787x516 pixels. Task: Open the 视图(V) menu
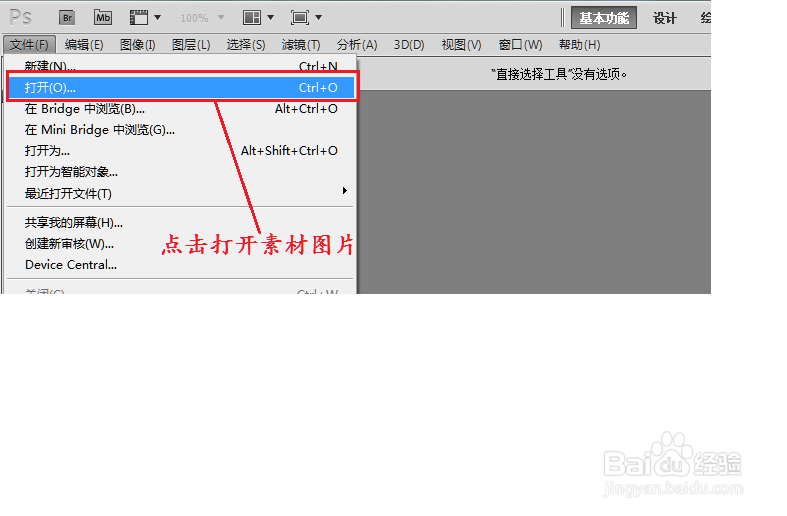(461, 45)
